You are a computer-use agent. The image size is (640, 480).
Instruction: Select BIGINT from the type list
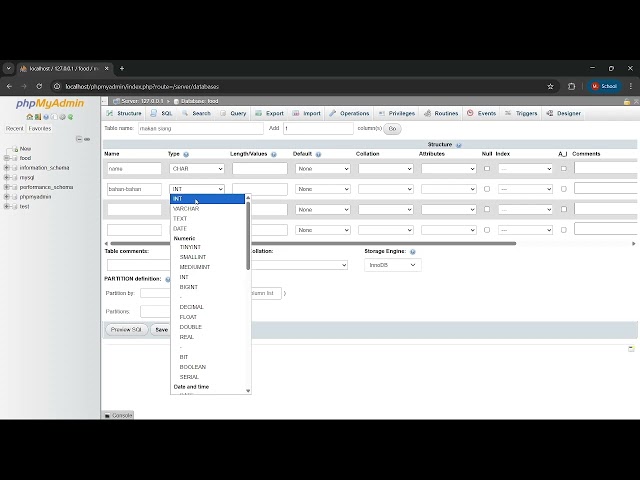(x=207, y=287)
